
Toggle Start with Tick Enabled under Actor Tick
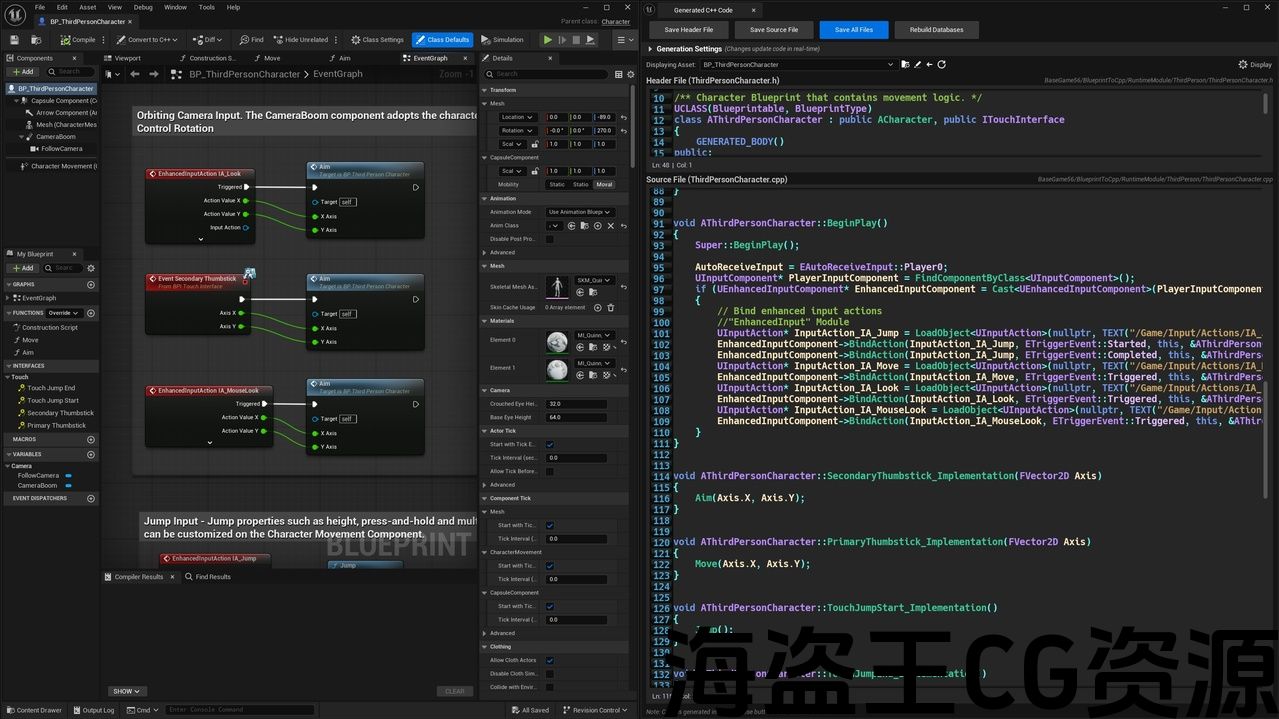[x=550, y=444]
